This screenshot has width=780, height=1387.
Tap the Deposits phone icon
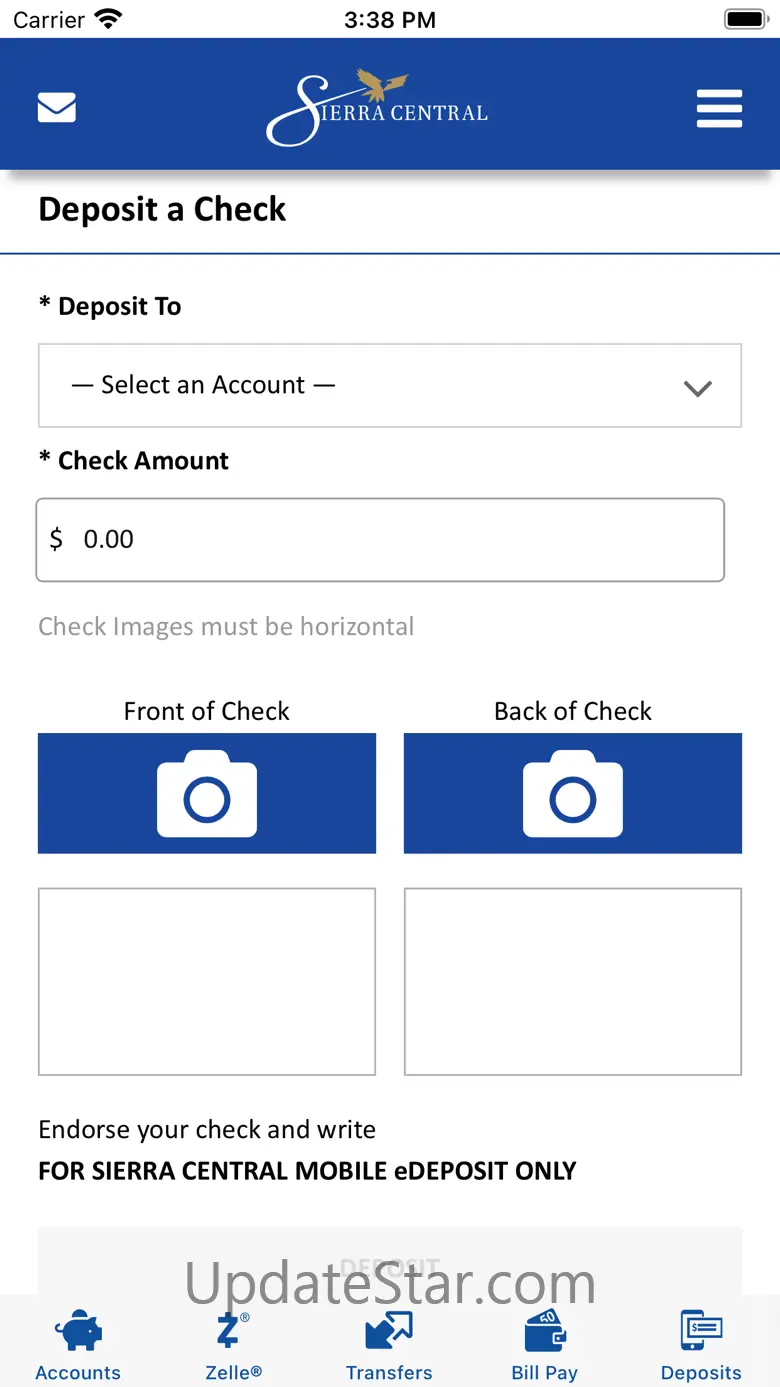(x=701, y=1331)
